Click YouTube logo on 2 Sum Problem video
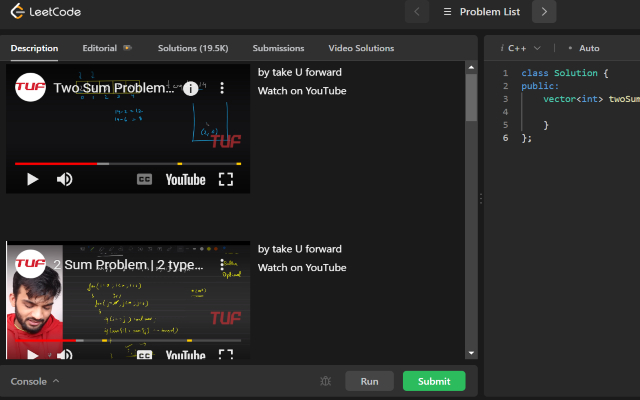 click(185, 355)
